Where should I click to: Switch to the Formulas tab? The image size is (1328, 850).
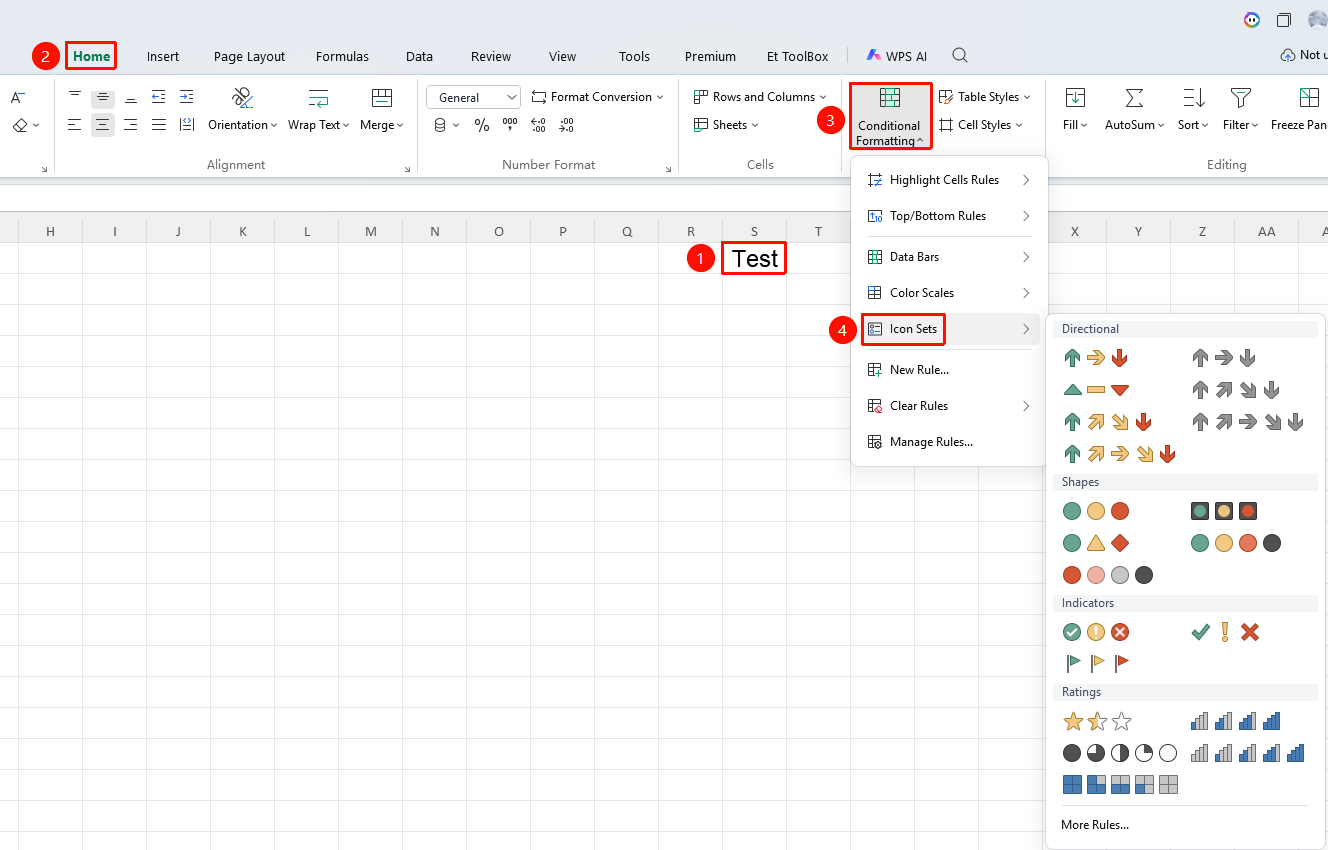coord(342,56)
